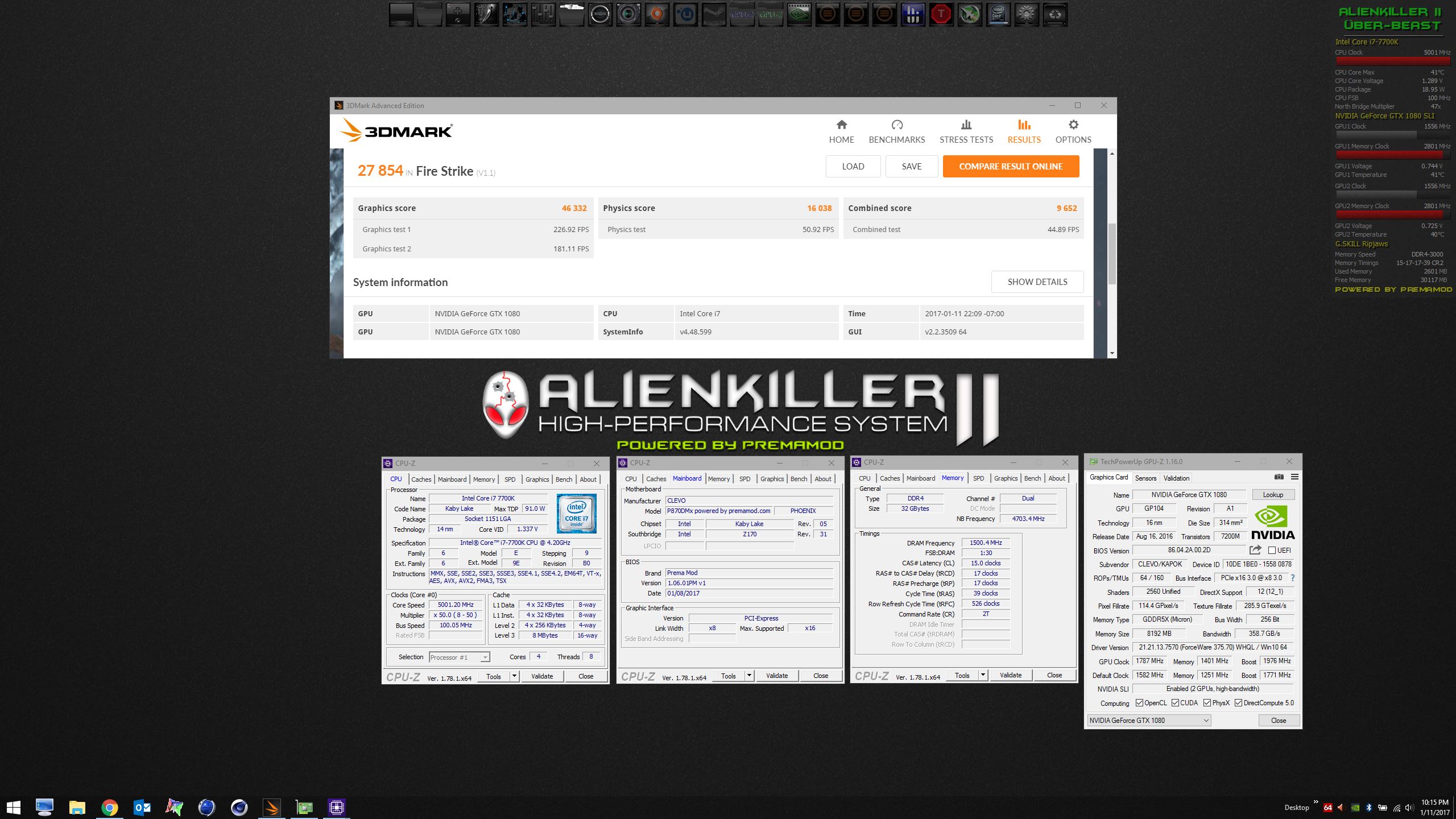Toggle the OpenCL checkbox

(x=1139, y=703)
